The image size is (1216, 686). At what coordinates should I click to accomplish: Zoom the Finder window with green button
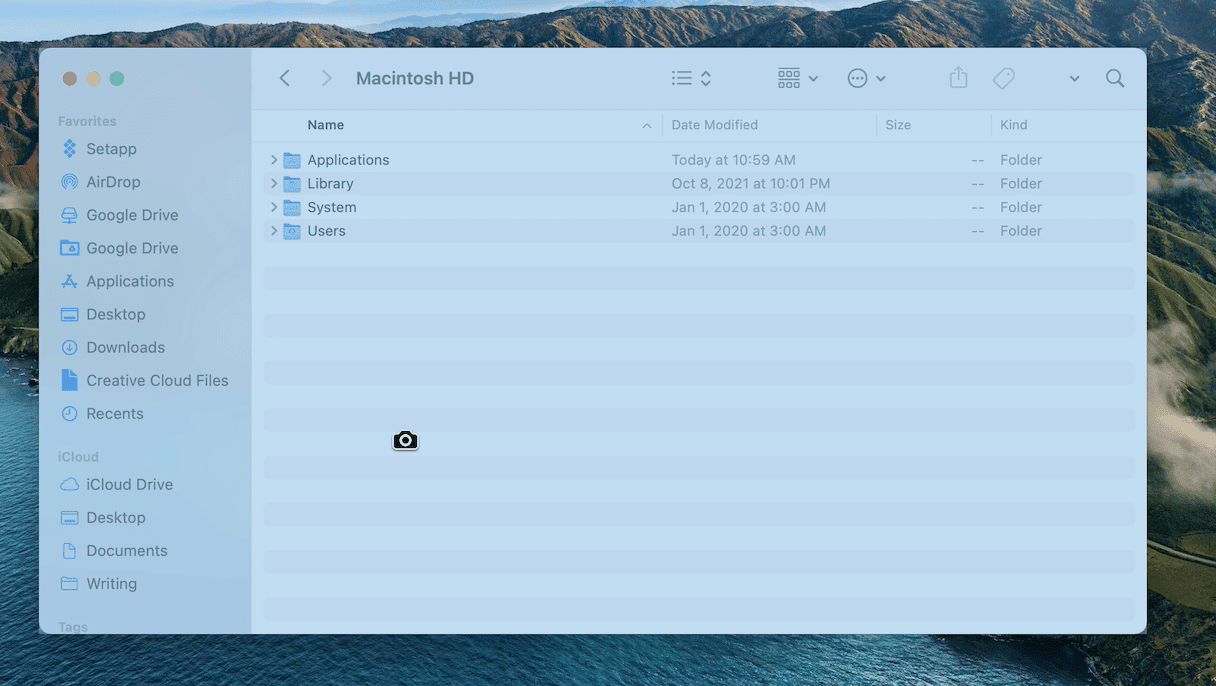117,78
